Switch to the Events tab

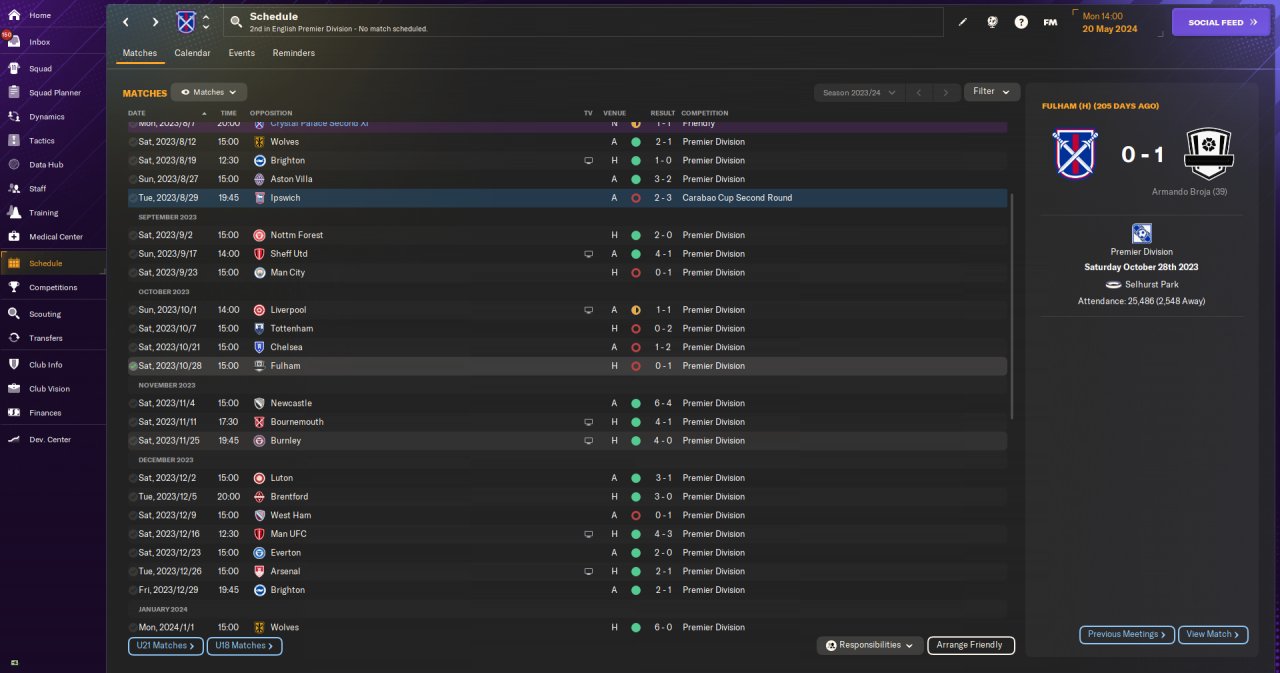tap(241, 53)
